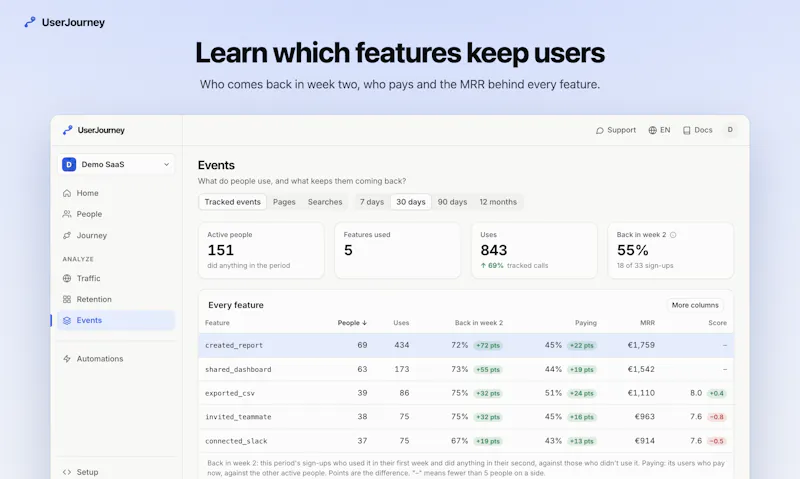Image resolution: width=800 pixels, height=479 pixels.
Task: Switch to the Searches tab
Action: tap(325, 202)
